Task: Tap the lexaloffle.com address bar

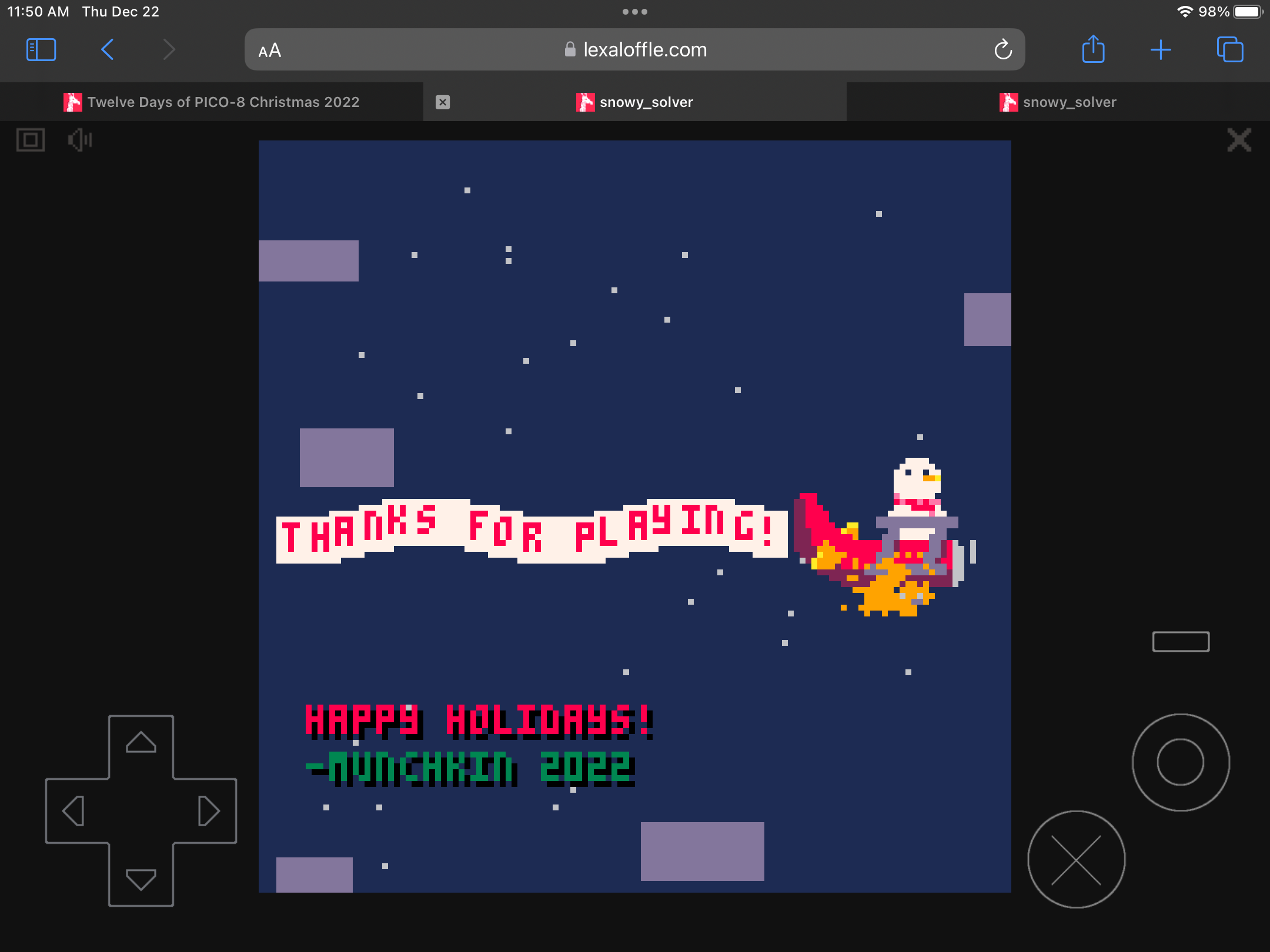Action: 635,50
